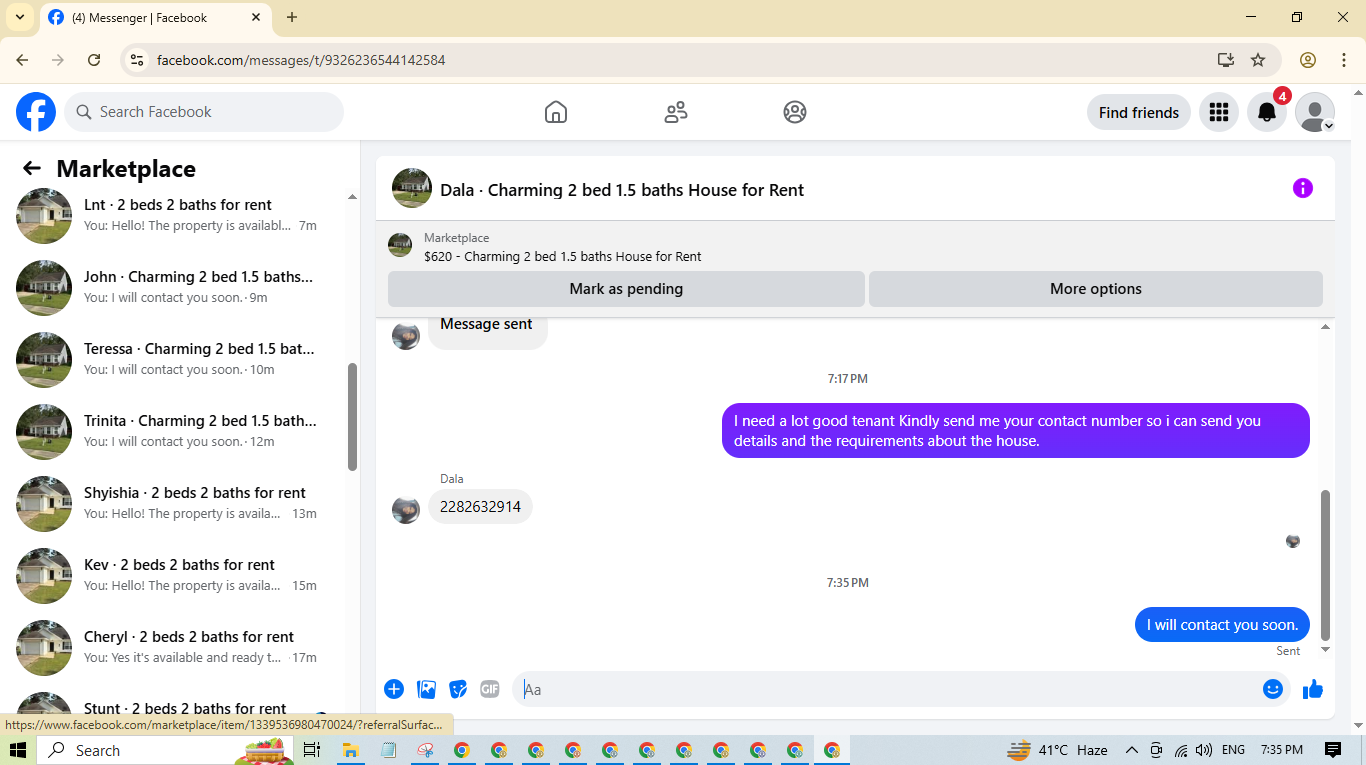View site information icon in address bar

pyautogui.click(x=138, y=60)
